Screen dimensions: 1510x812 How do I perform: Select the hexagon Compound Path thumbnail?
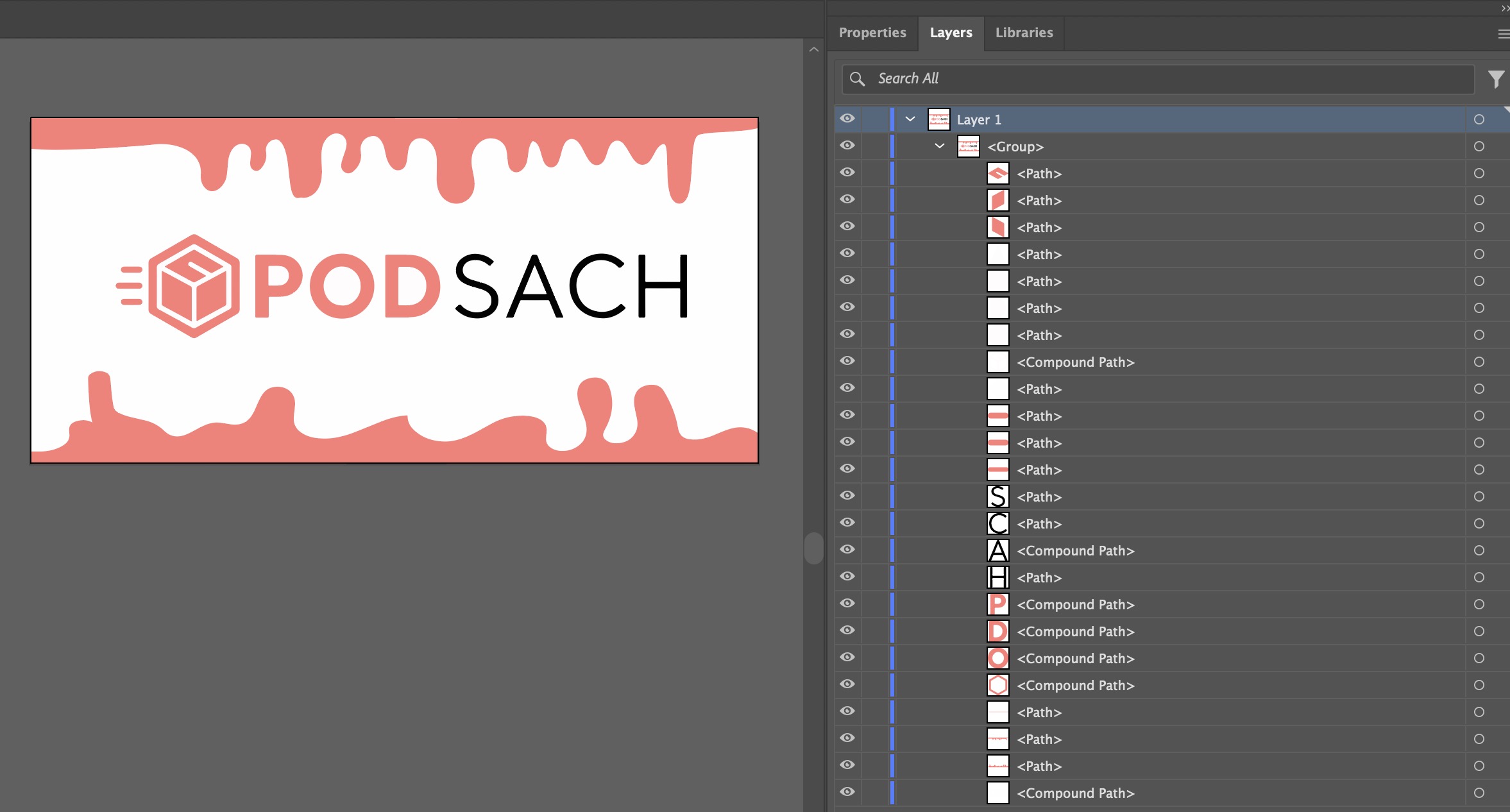(997, 685)
